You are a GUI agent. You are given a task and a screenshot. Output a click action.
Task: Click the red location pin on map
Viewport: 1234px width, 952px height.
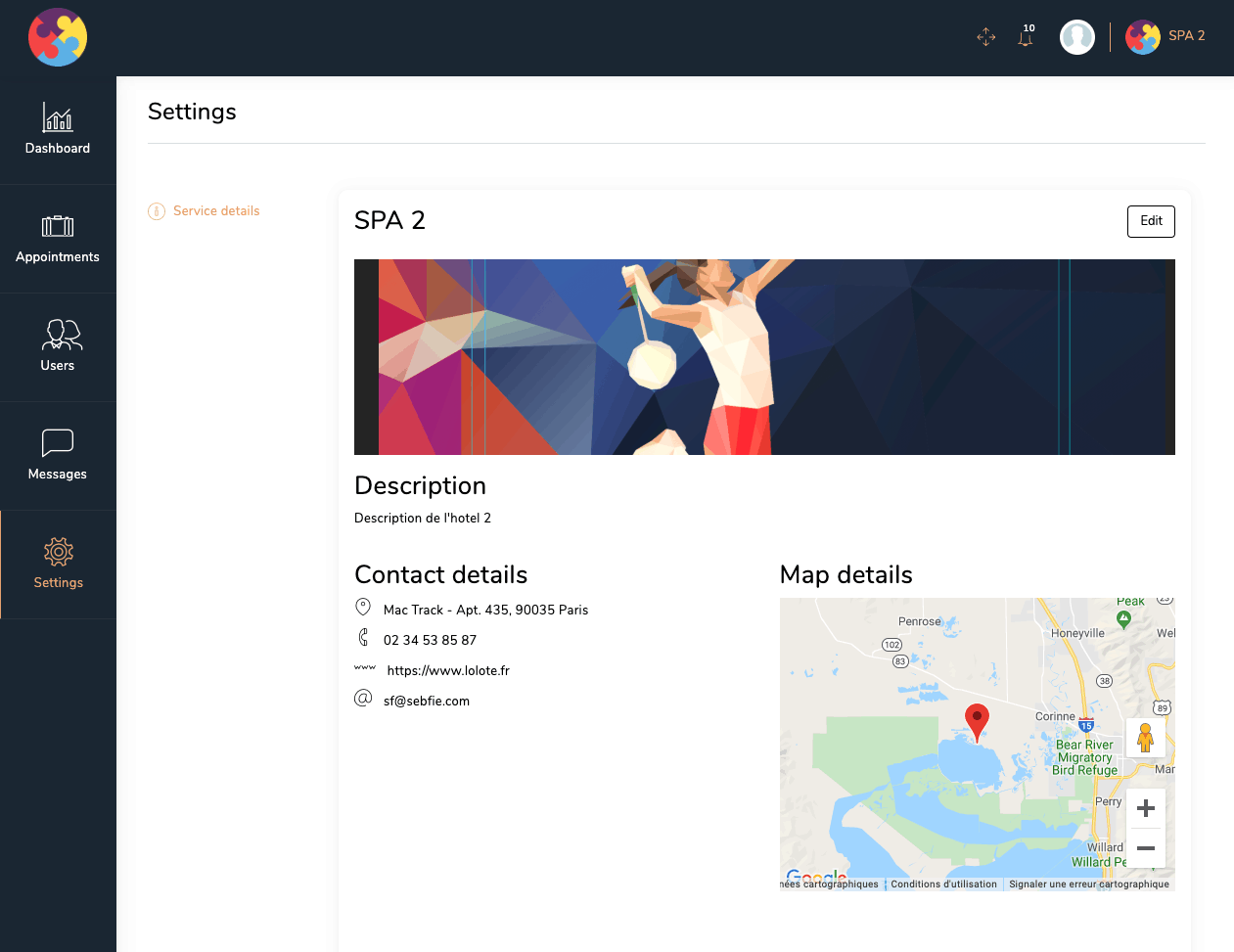tap(977, 722)
